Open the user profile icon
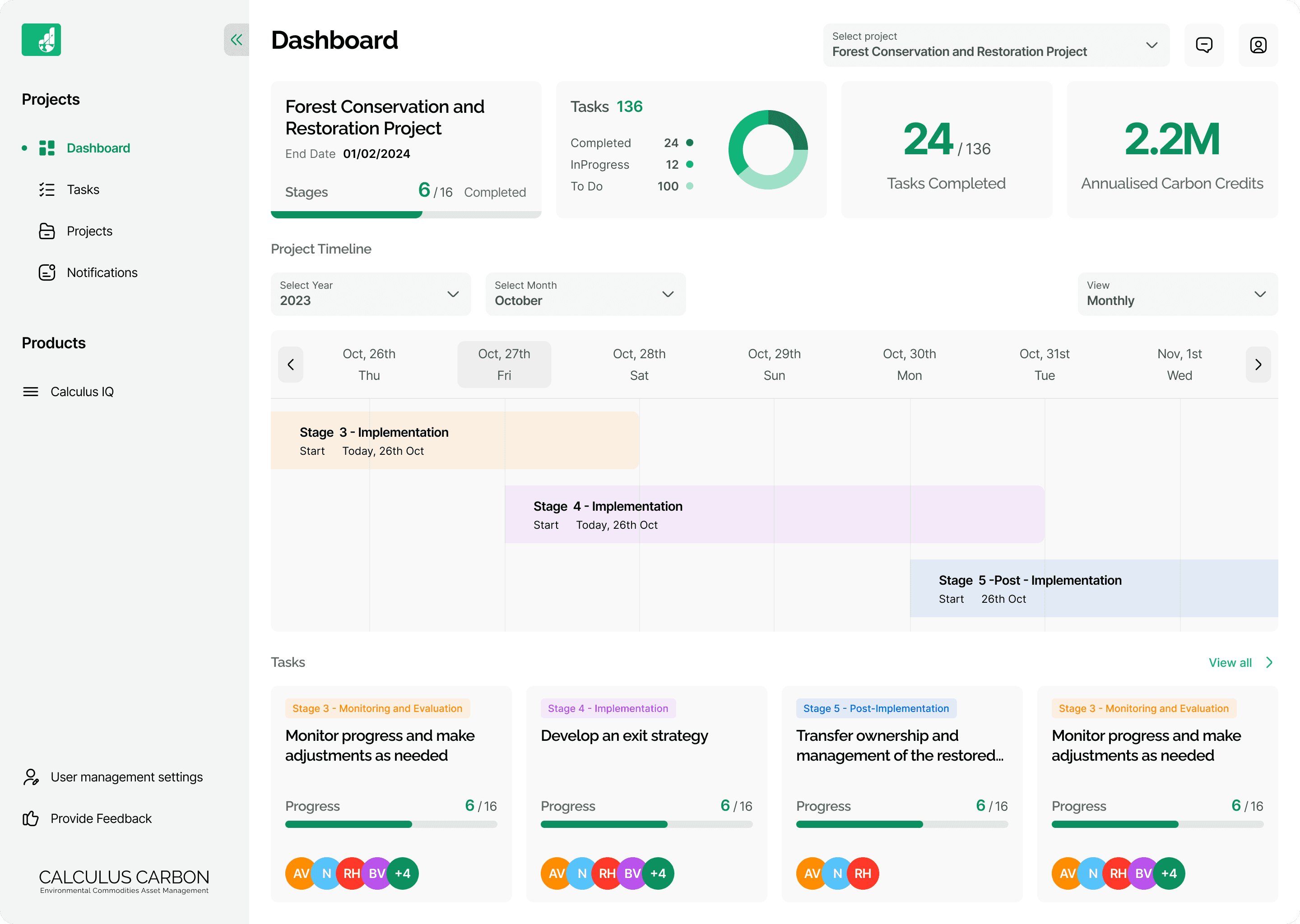Viewport: 1300px width, 924px height. click(1258, 45)
